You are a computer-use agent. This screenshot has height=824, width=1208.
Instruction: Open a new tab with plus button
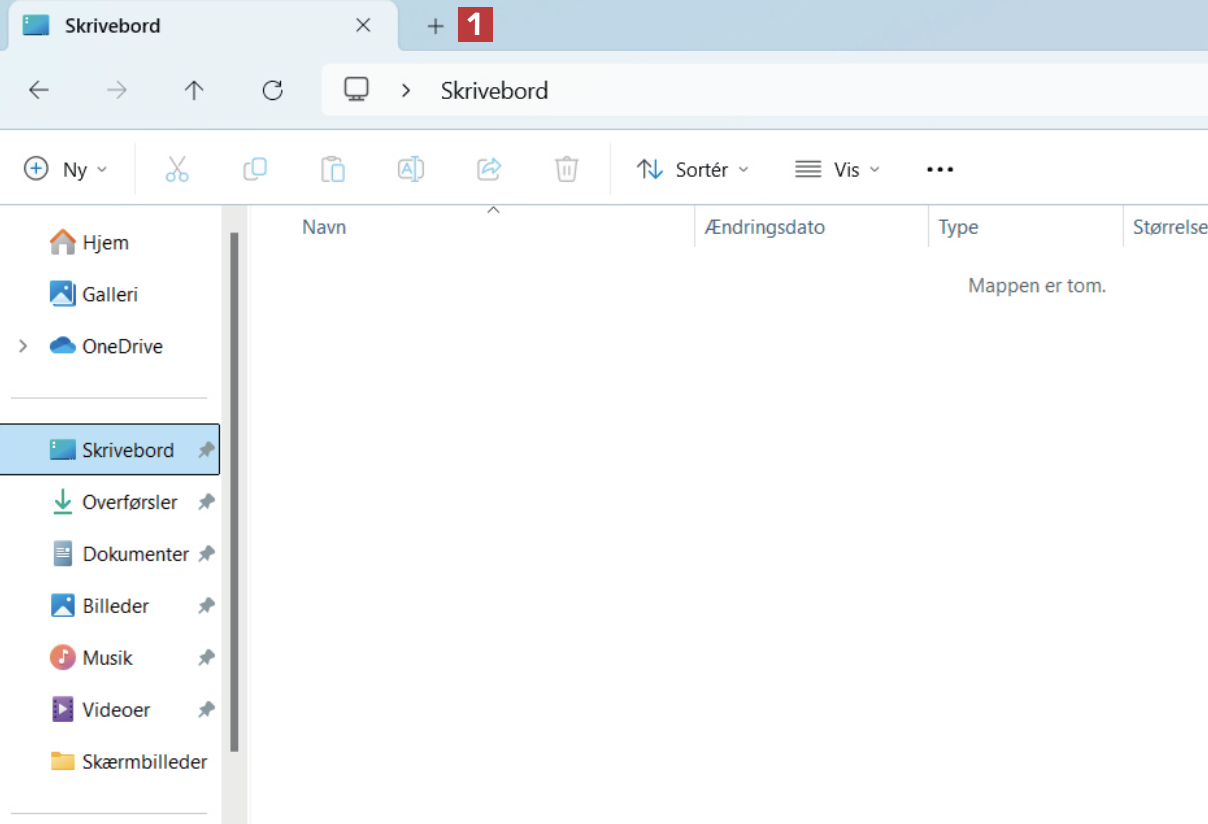[435, 26]
